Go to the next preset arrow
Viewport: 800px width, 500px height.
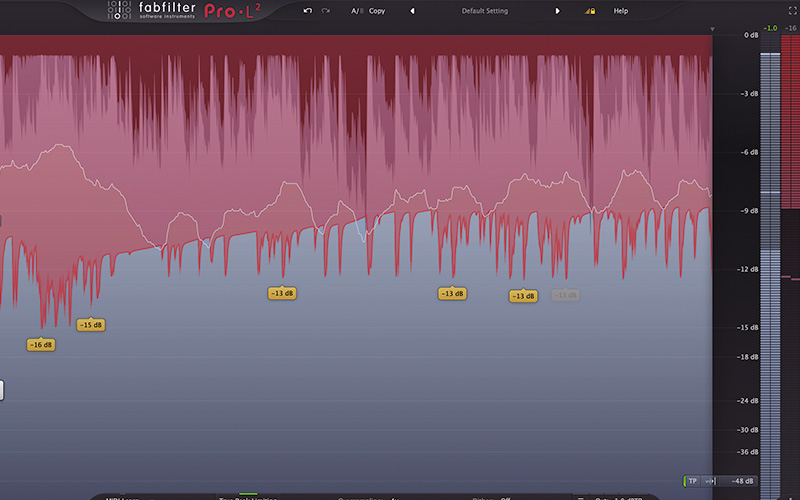tap(557, 11)
